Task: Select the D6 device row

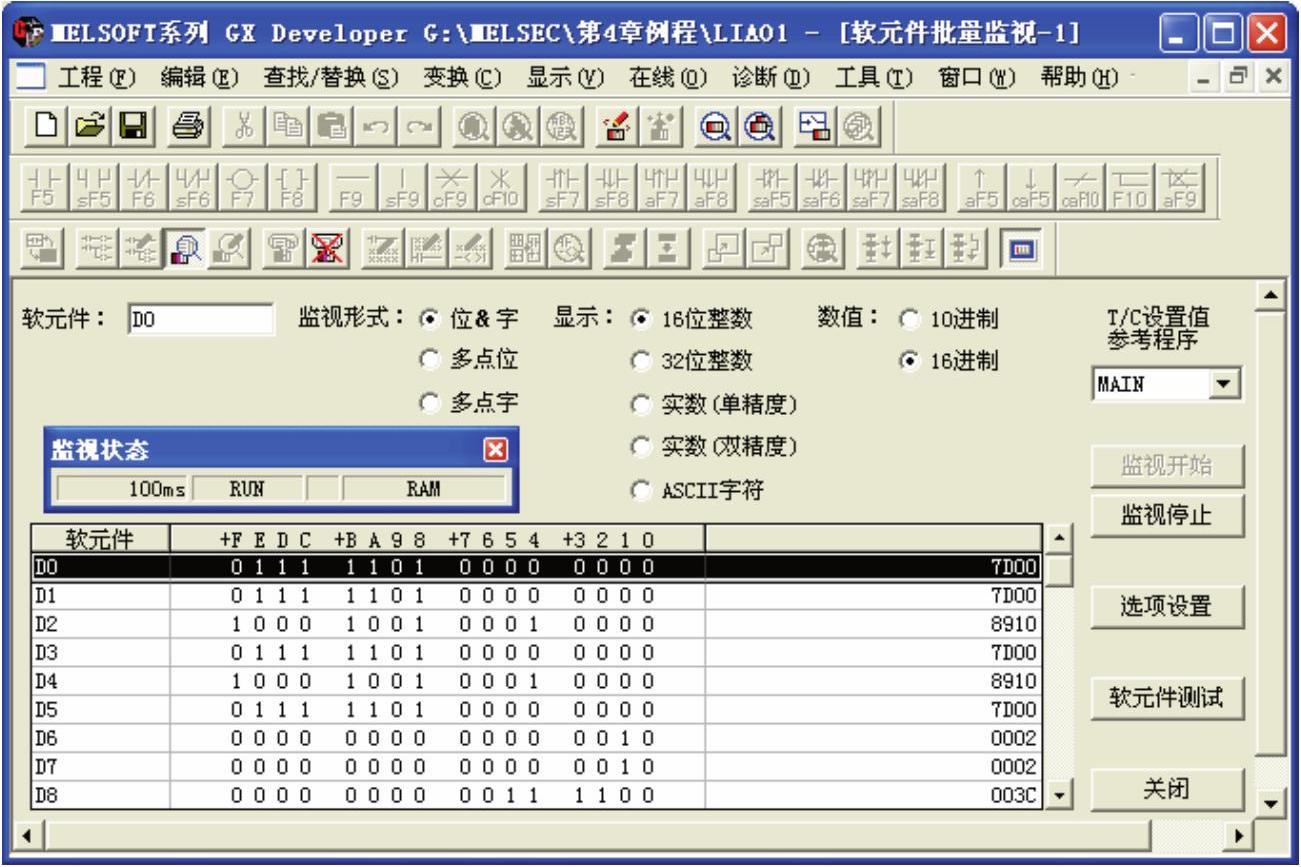Action: [535, 737]
